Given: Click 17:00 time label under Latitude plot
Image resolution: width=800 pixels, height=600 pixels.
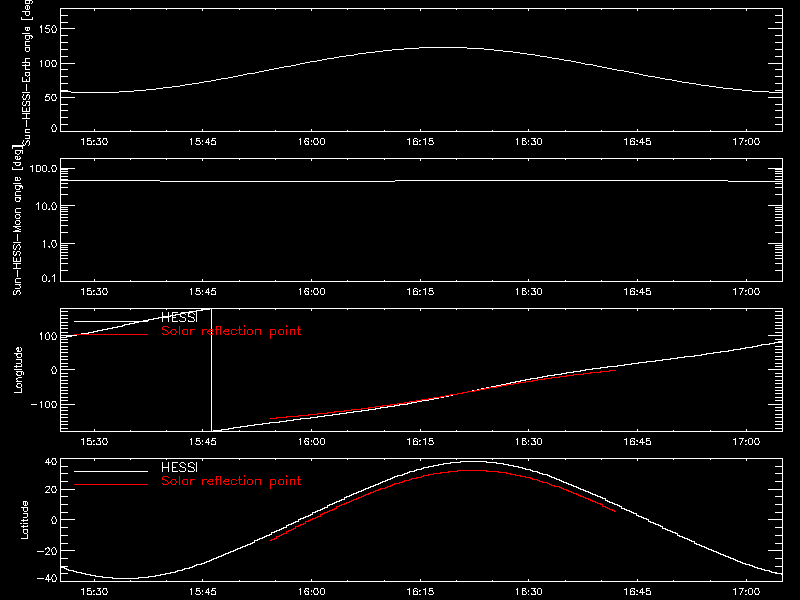Looking at the screenshot, I should 746,592.
